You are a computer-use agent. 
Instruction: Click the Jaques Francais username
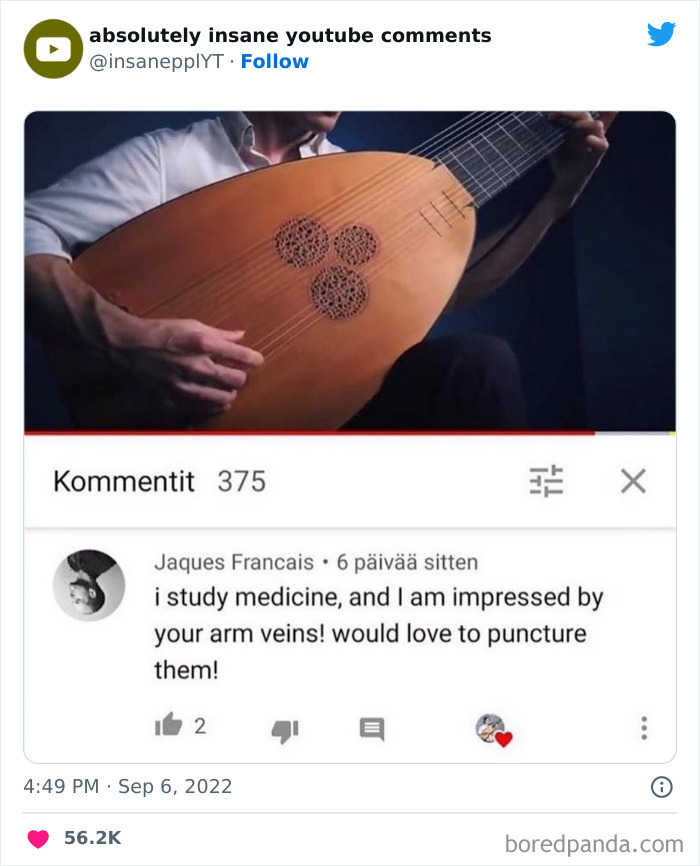[234, 562]
